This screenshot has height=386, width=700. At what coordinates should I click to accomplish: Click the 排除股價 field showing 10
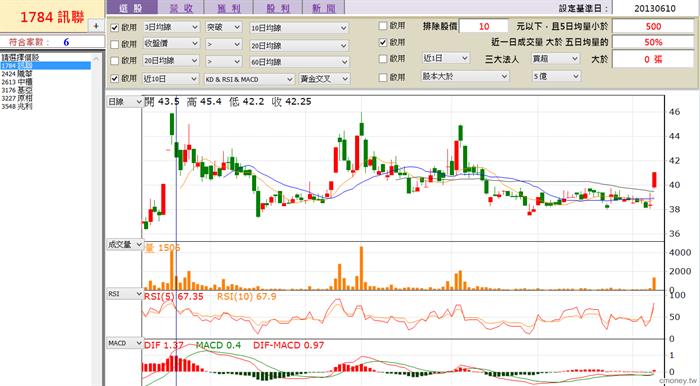click(483, 26)
